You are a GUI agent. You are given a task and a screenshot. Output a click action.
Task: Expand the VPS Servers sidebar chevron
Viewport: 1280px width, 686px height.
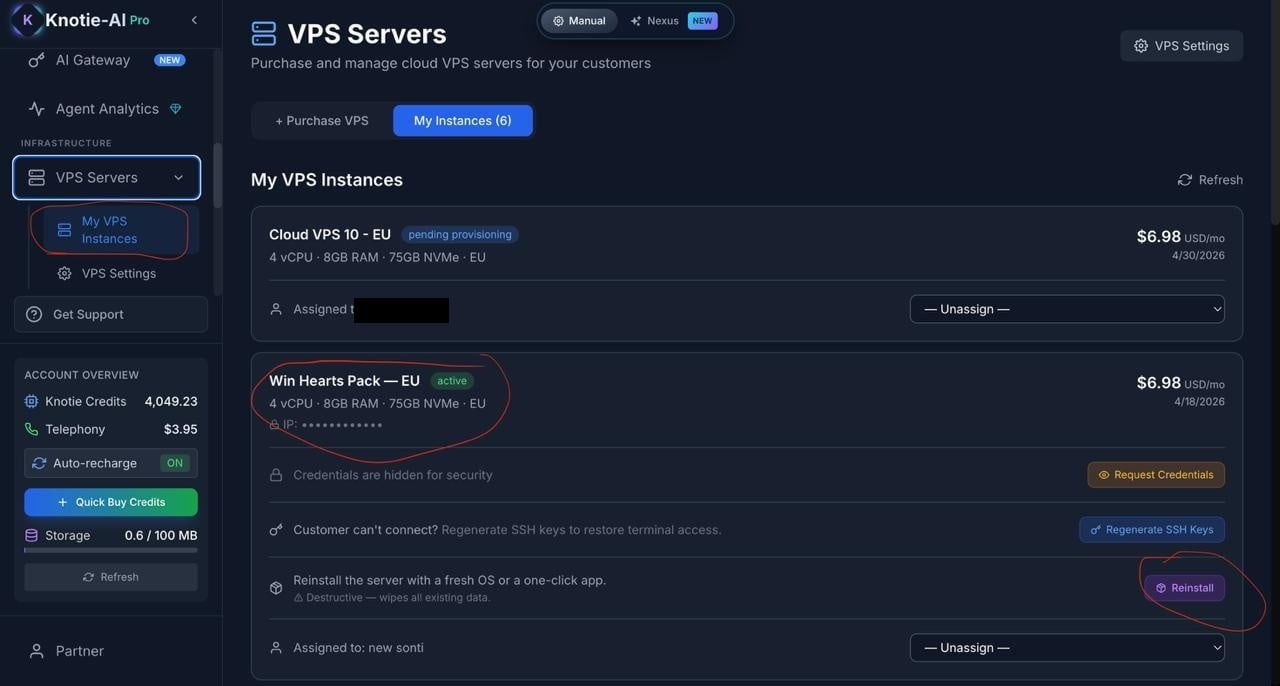tap(178, 178)
